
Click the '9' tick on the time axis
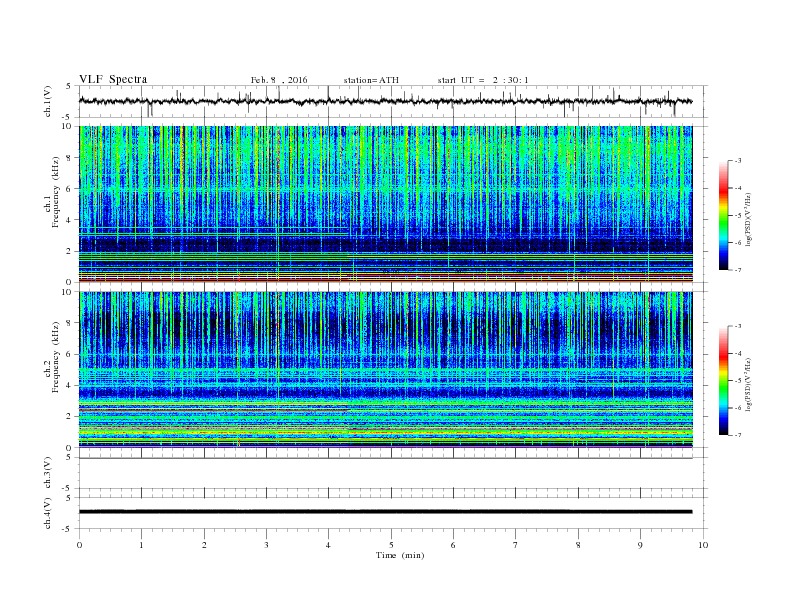click(640, 545)
